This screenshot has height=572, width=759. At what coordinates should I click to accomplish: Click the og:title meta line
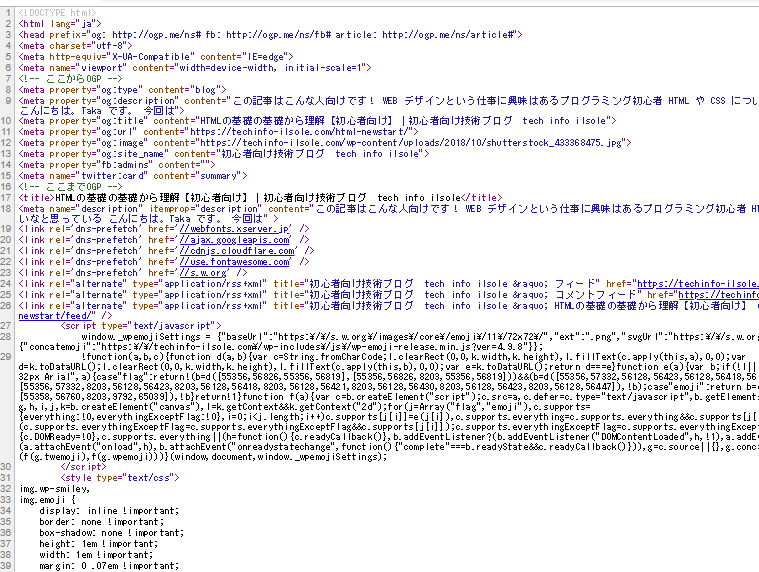pos(318,121)
